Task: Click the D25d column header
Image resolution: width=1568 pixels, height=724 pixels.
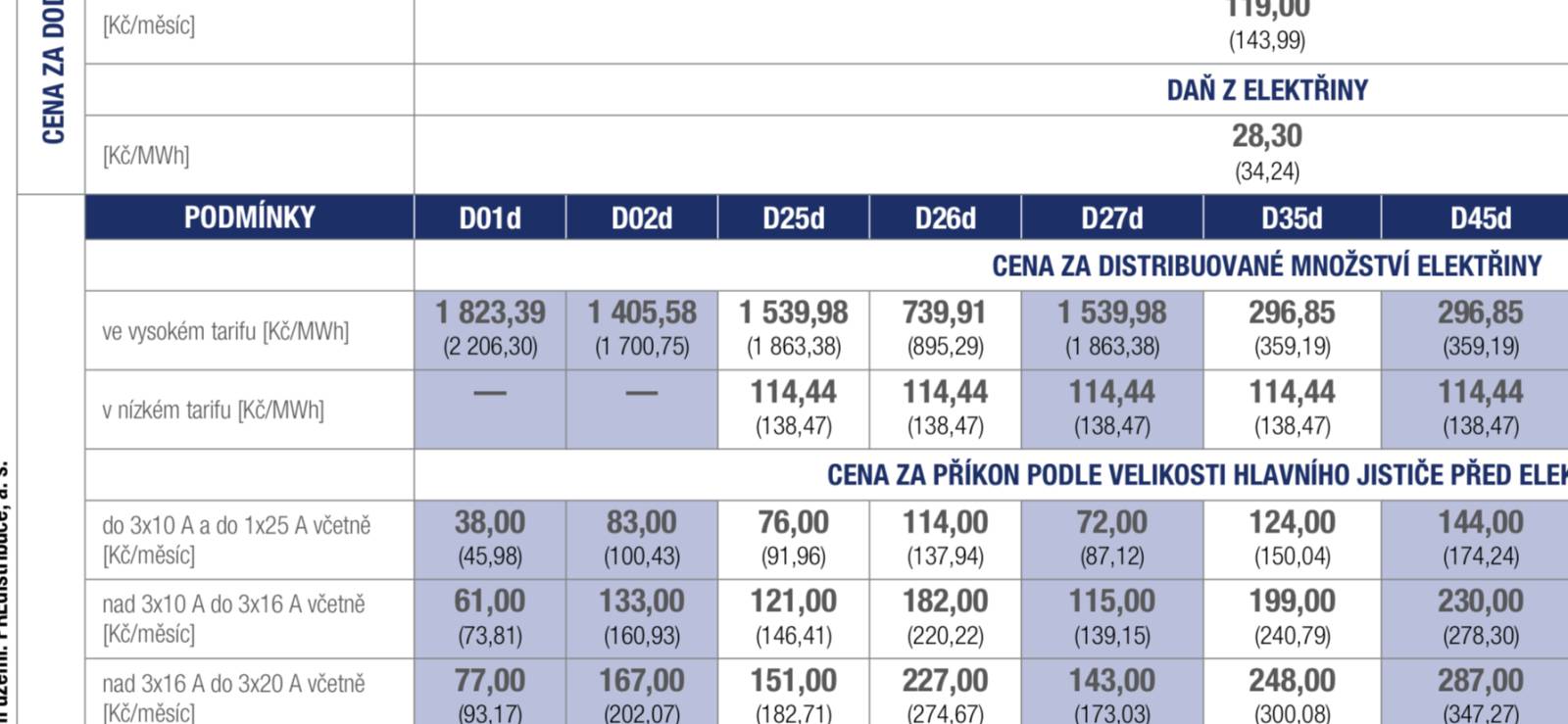Action: click(794, 217)
